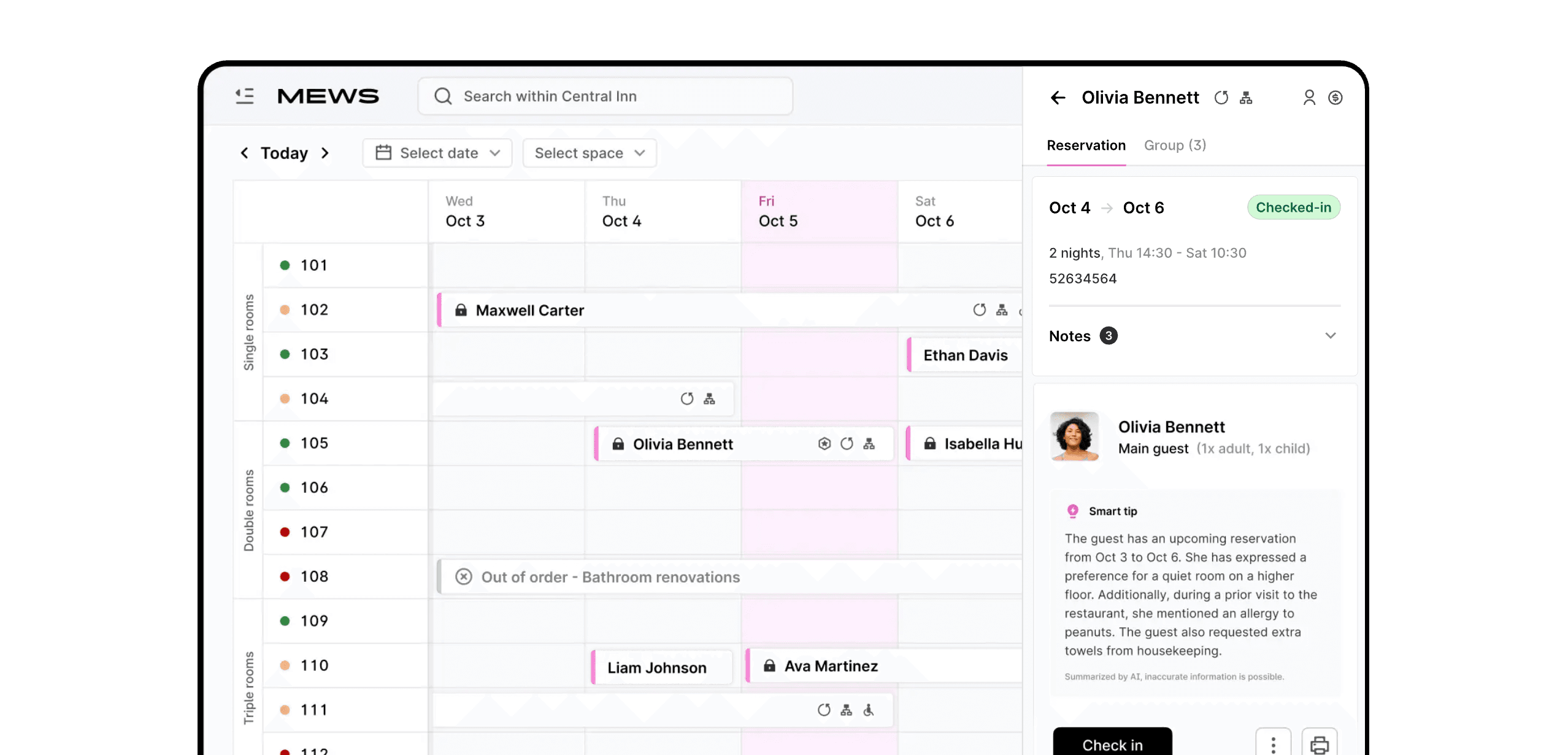Click lock icon on Maxwell Carter reservation
The image size is (1568, 755).
point(461,310)
